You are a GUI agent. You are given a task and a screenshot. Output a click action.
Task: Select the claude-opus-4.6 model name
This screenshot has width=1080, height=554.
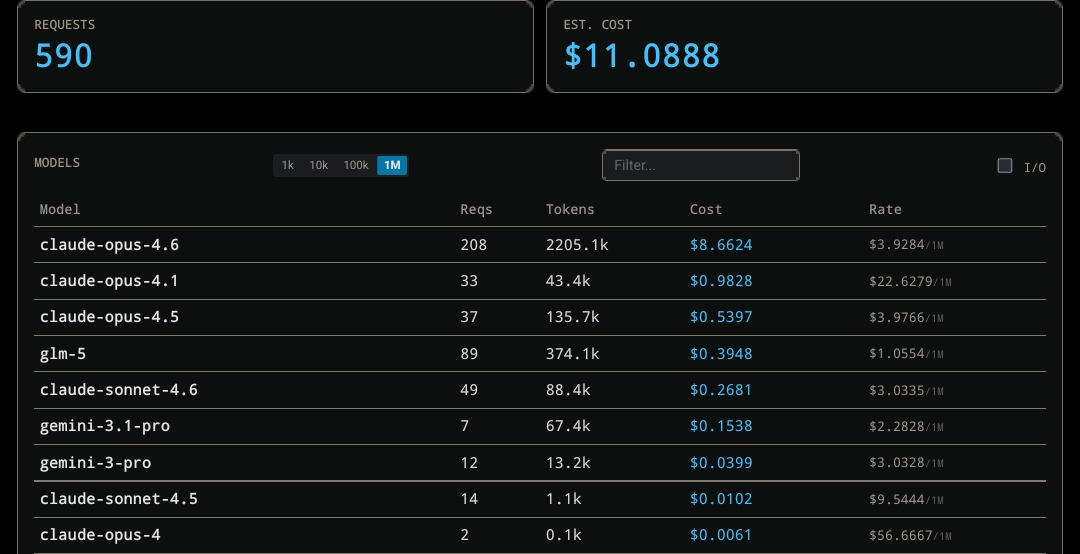click(110, 245)
